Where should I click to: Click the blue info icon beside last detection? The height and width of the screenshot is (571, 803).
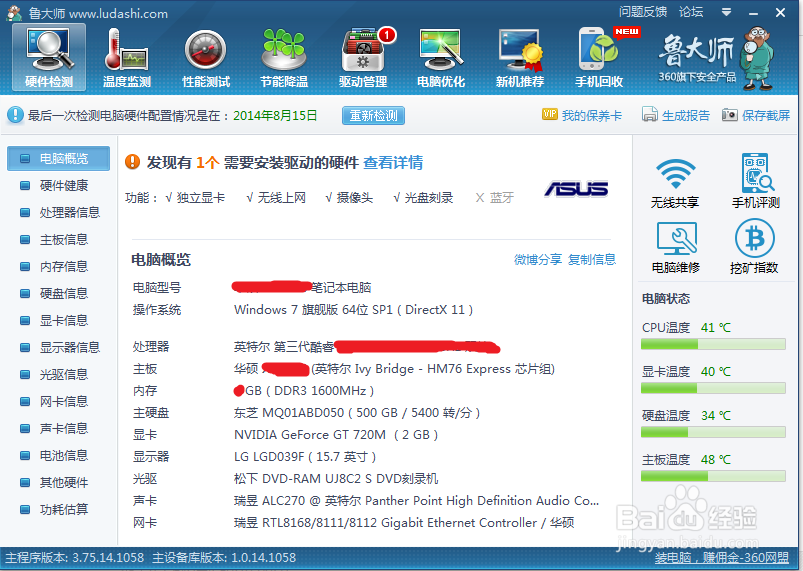pos(15,115)
